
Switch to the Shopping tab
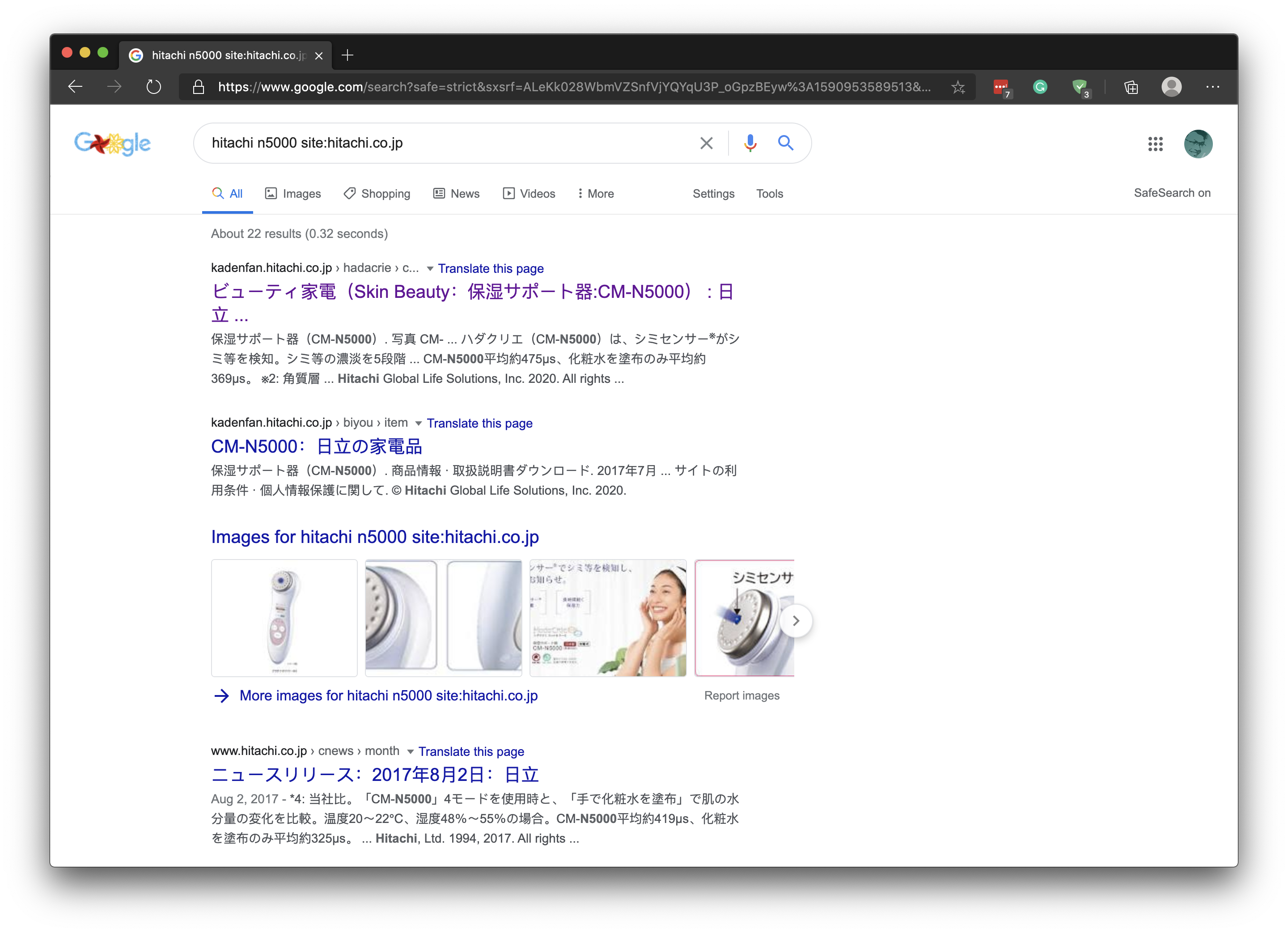pos(377,194)
